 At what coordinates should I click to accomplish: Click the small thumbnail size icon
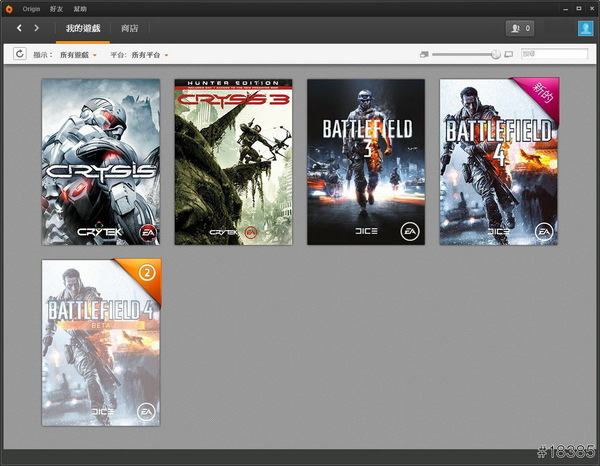(x=424, y=54)
